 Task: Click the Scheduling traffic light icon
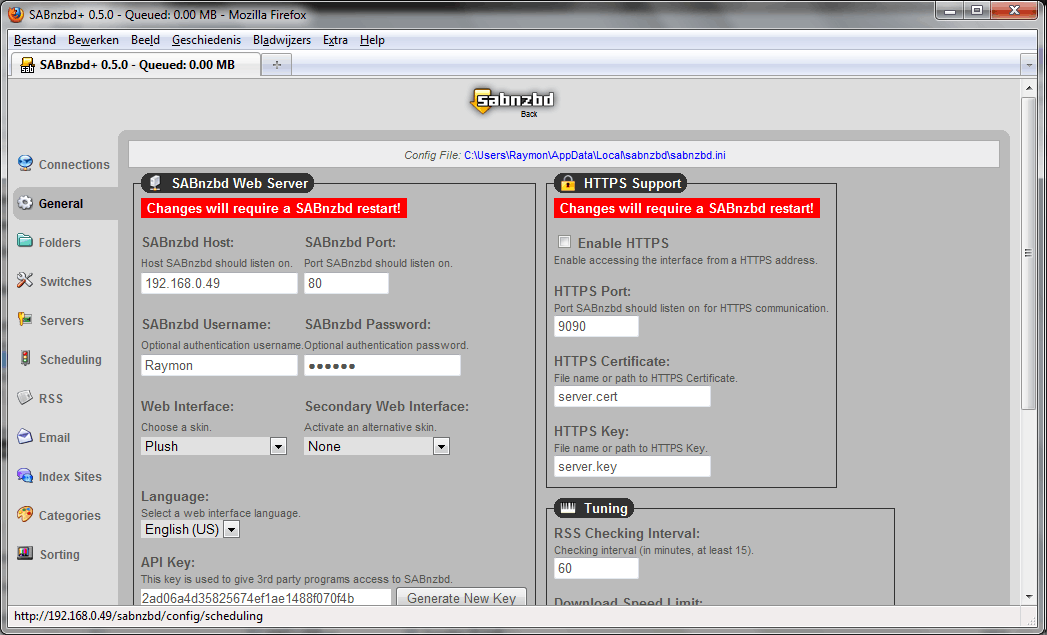coord(25,359)
